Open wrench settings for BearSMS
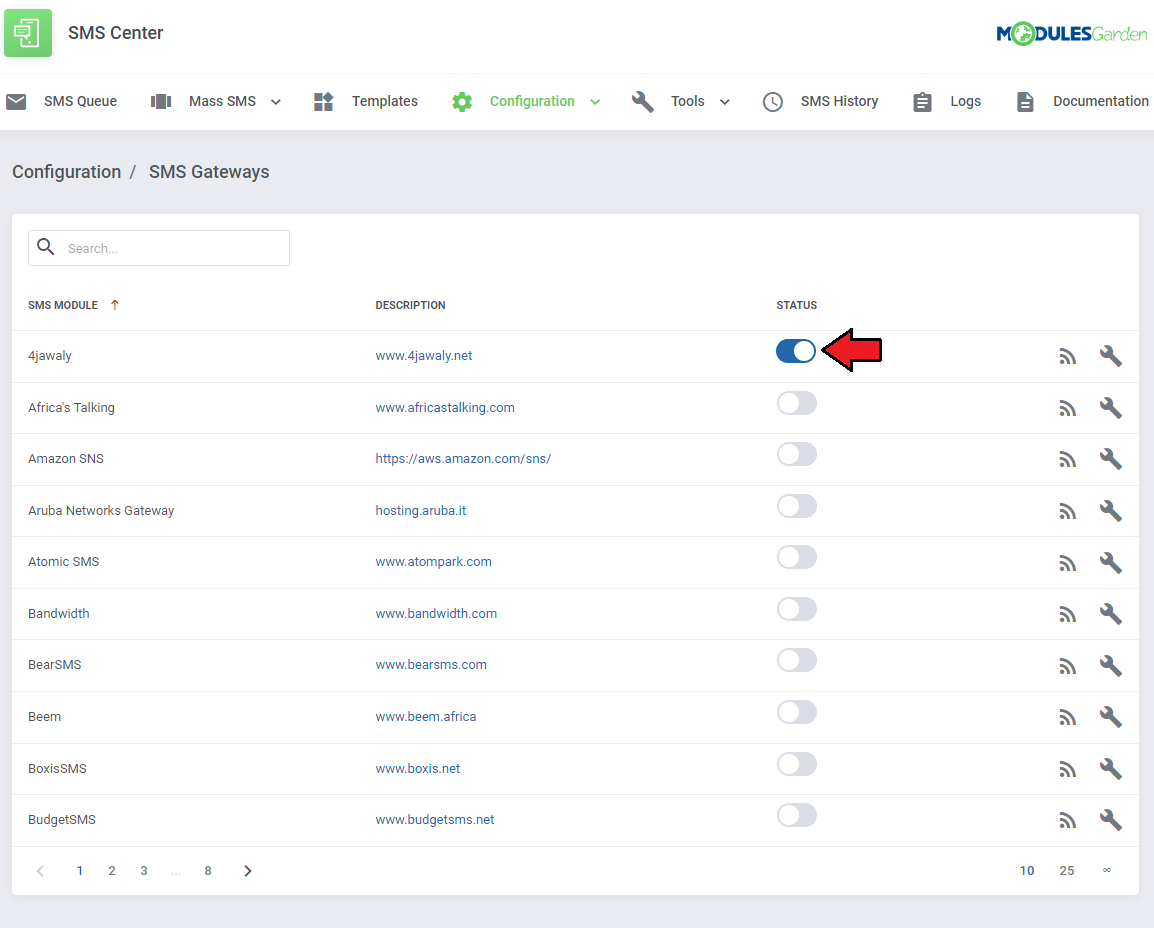Screen dimensions: 1154x928 click(x=1111, y=666)
